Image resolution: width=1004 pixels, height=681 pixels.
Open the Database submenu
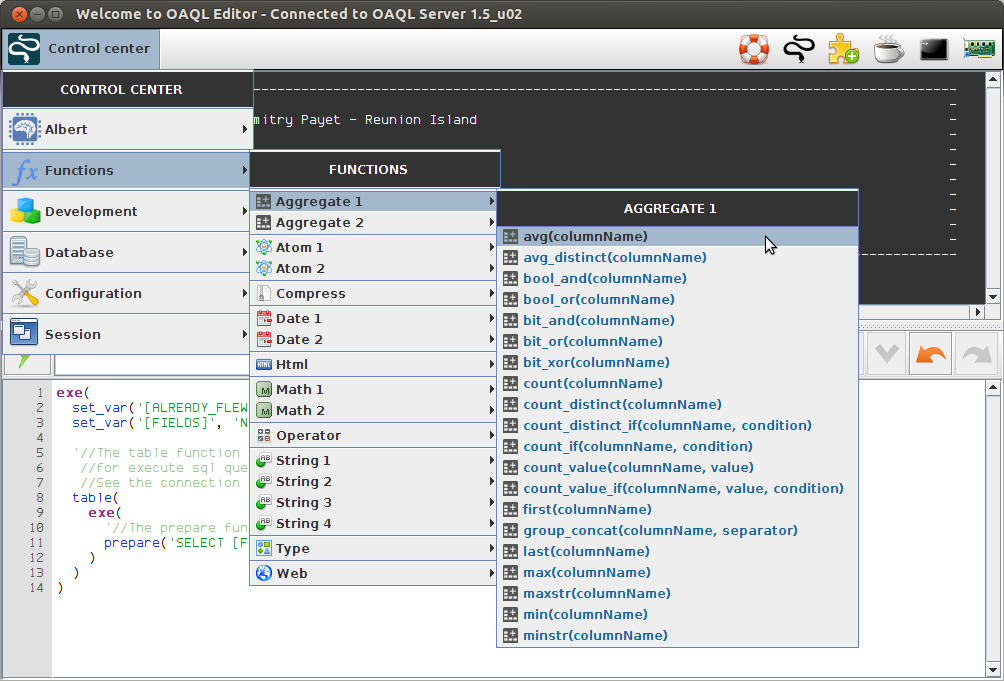coord(127,252)
